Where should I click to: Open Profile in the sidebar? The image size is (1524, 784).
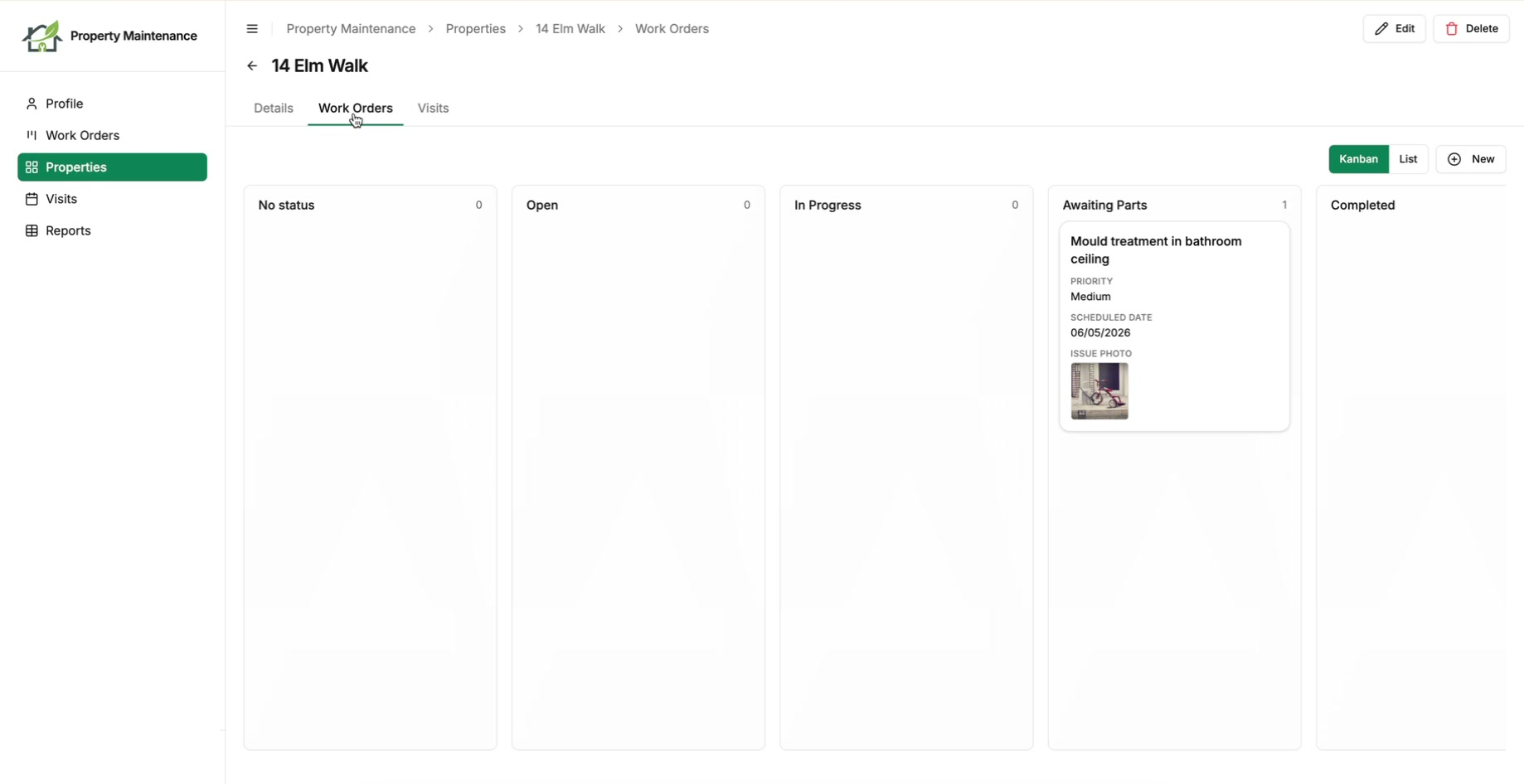(113, 104)
